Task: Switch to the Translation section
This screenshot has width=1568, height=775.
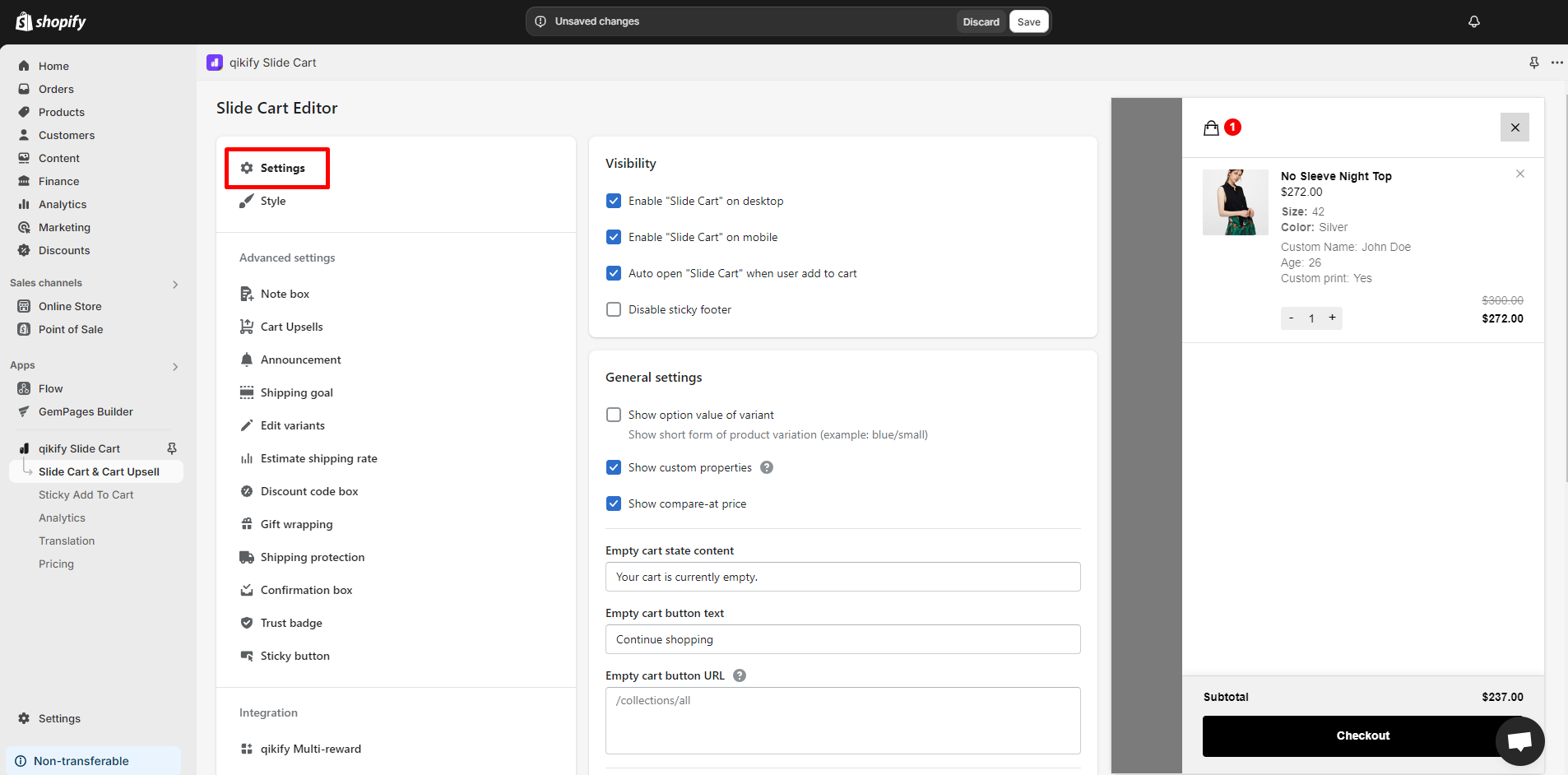Action: tap(67, 541)
